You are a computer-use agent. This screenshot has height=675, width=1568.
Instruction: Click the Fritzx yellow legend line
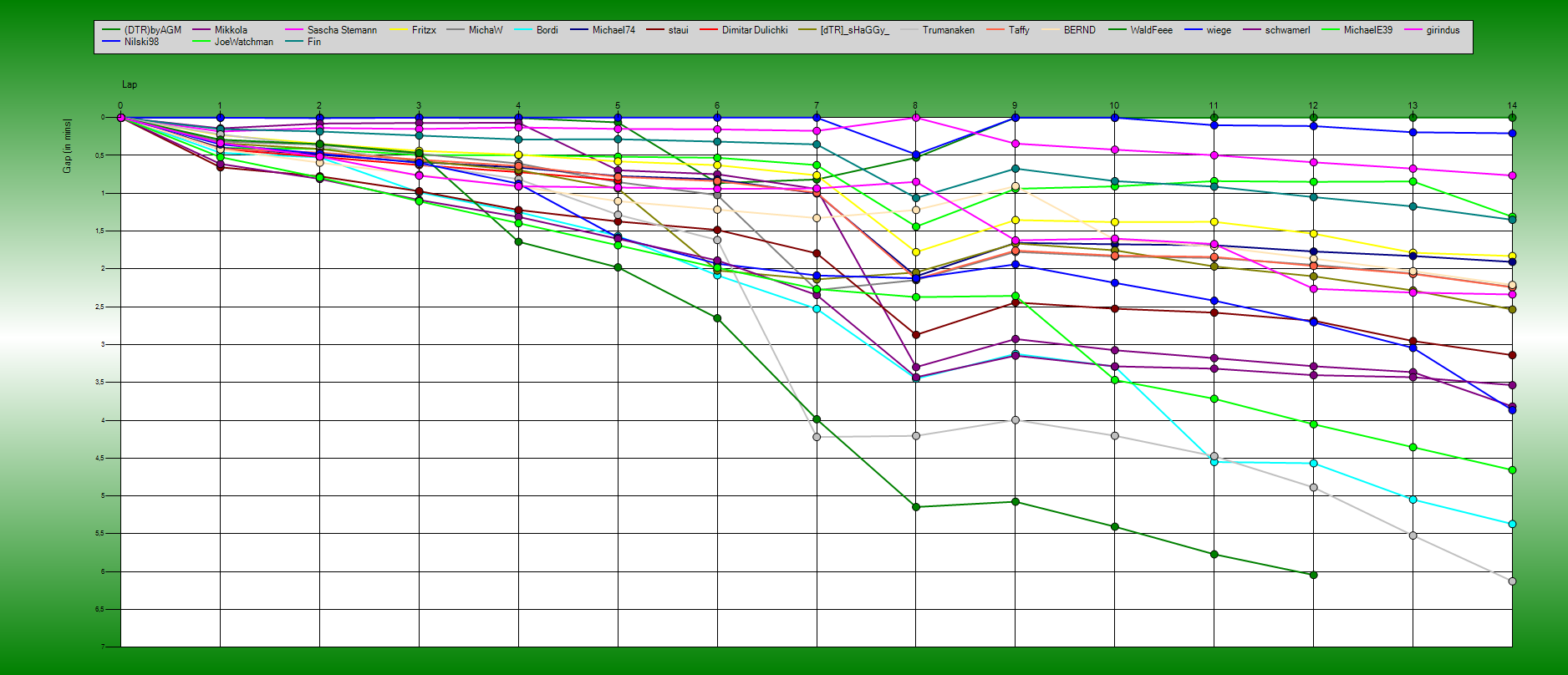click(x=400, y=30)
